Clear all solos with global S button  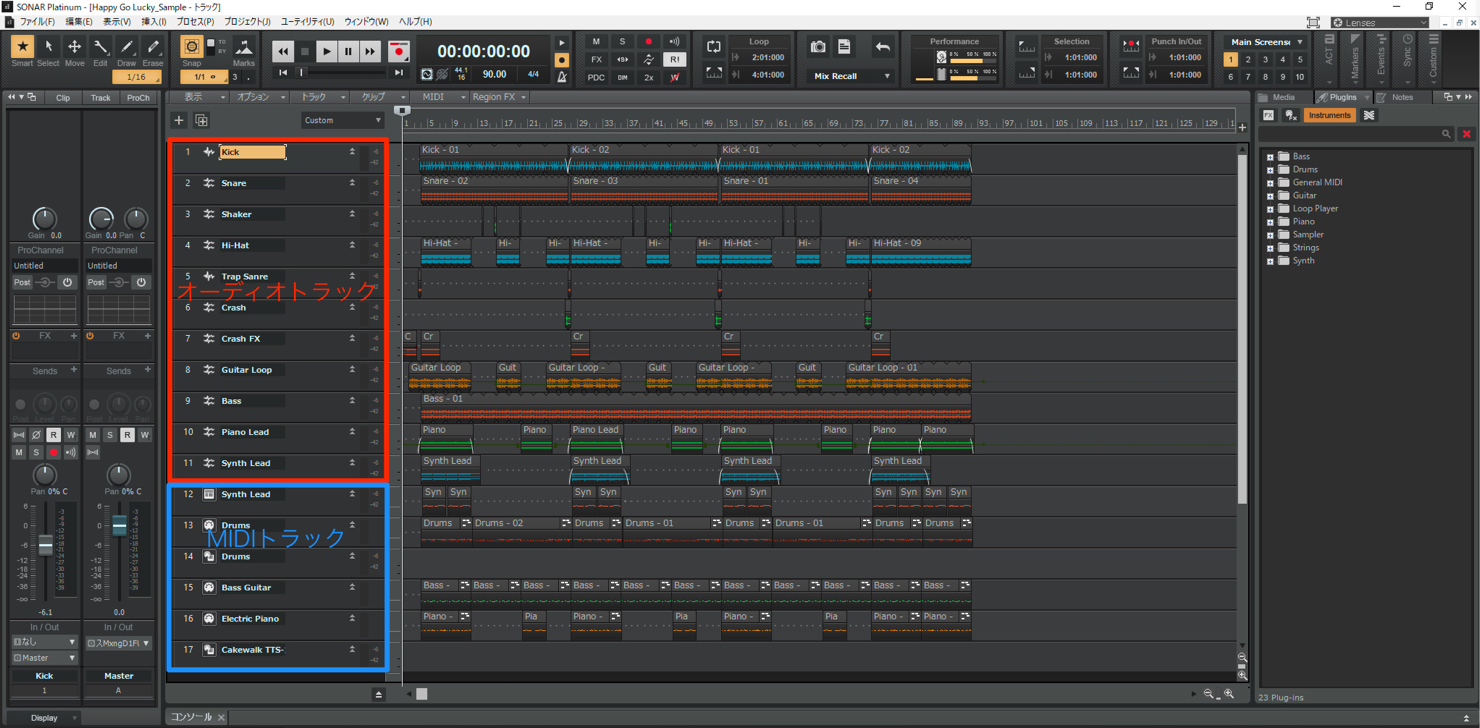click(x=622, y=42)
